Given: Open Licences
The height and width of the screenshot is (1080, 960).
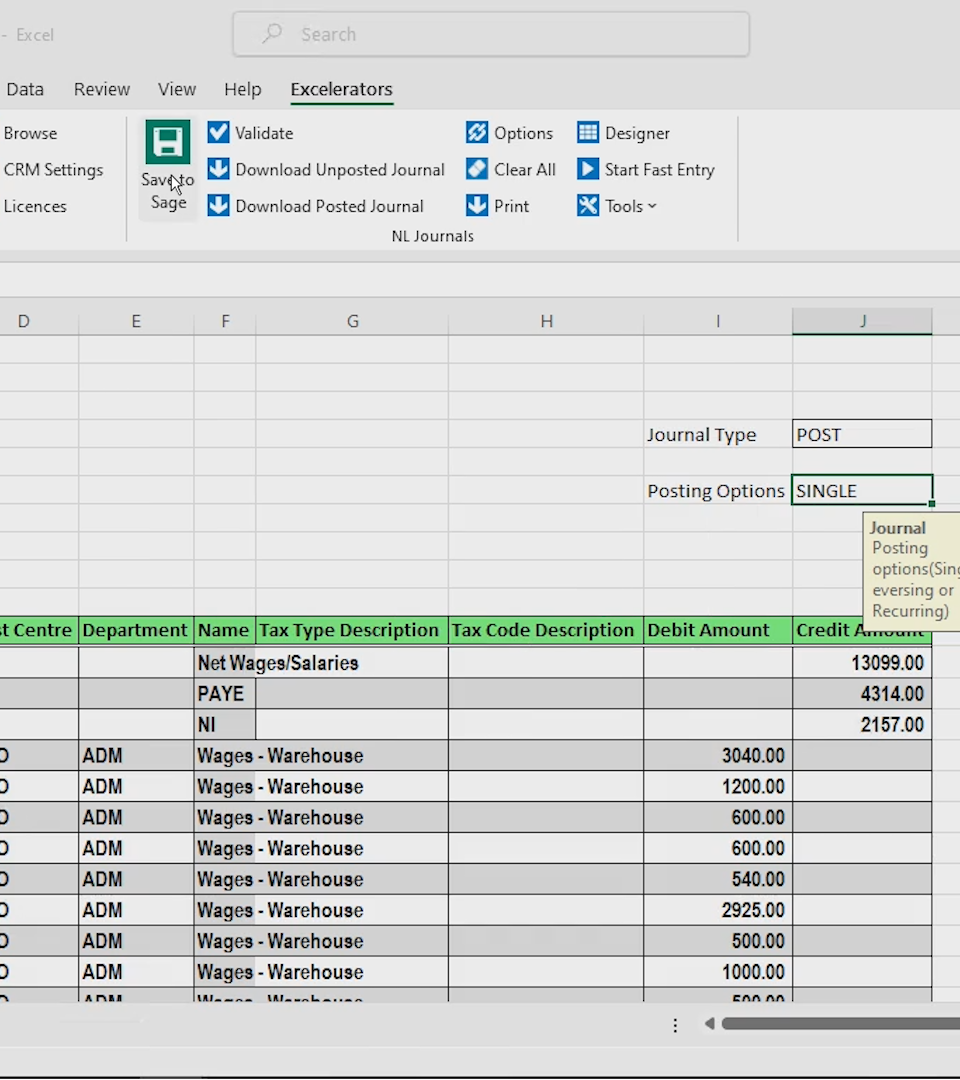Looking at the screenshot, I should coord(35,206).
